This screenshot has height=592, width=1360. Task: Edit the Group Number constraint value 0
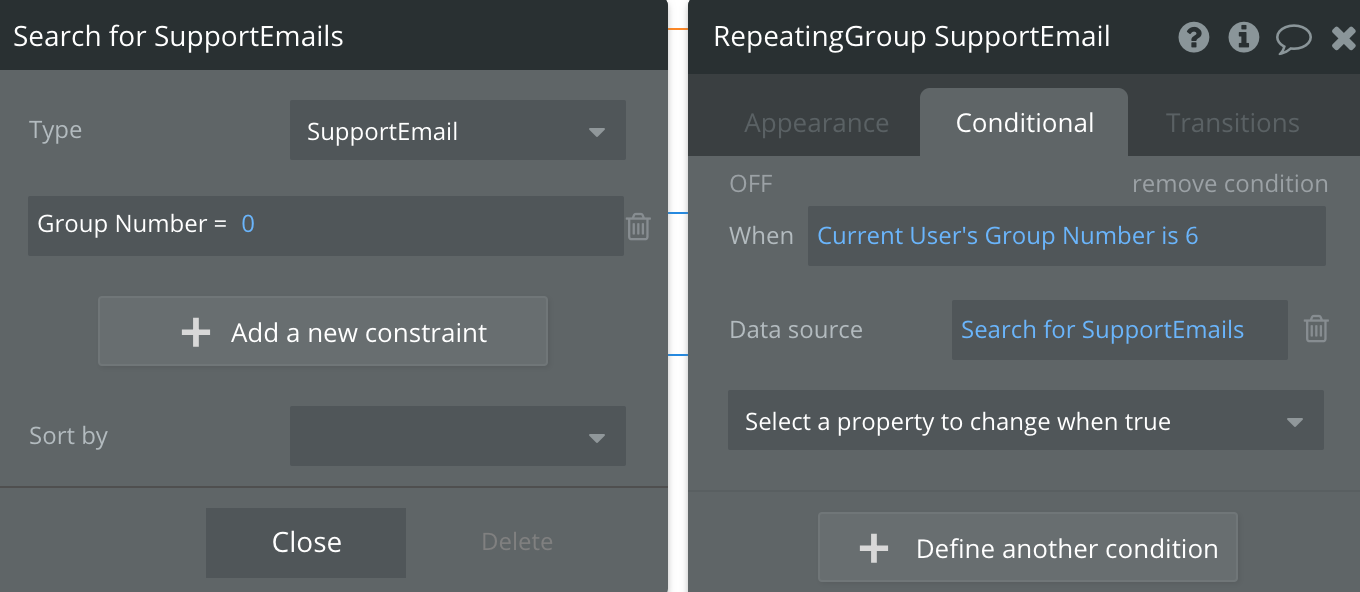tap(248, 224)
